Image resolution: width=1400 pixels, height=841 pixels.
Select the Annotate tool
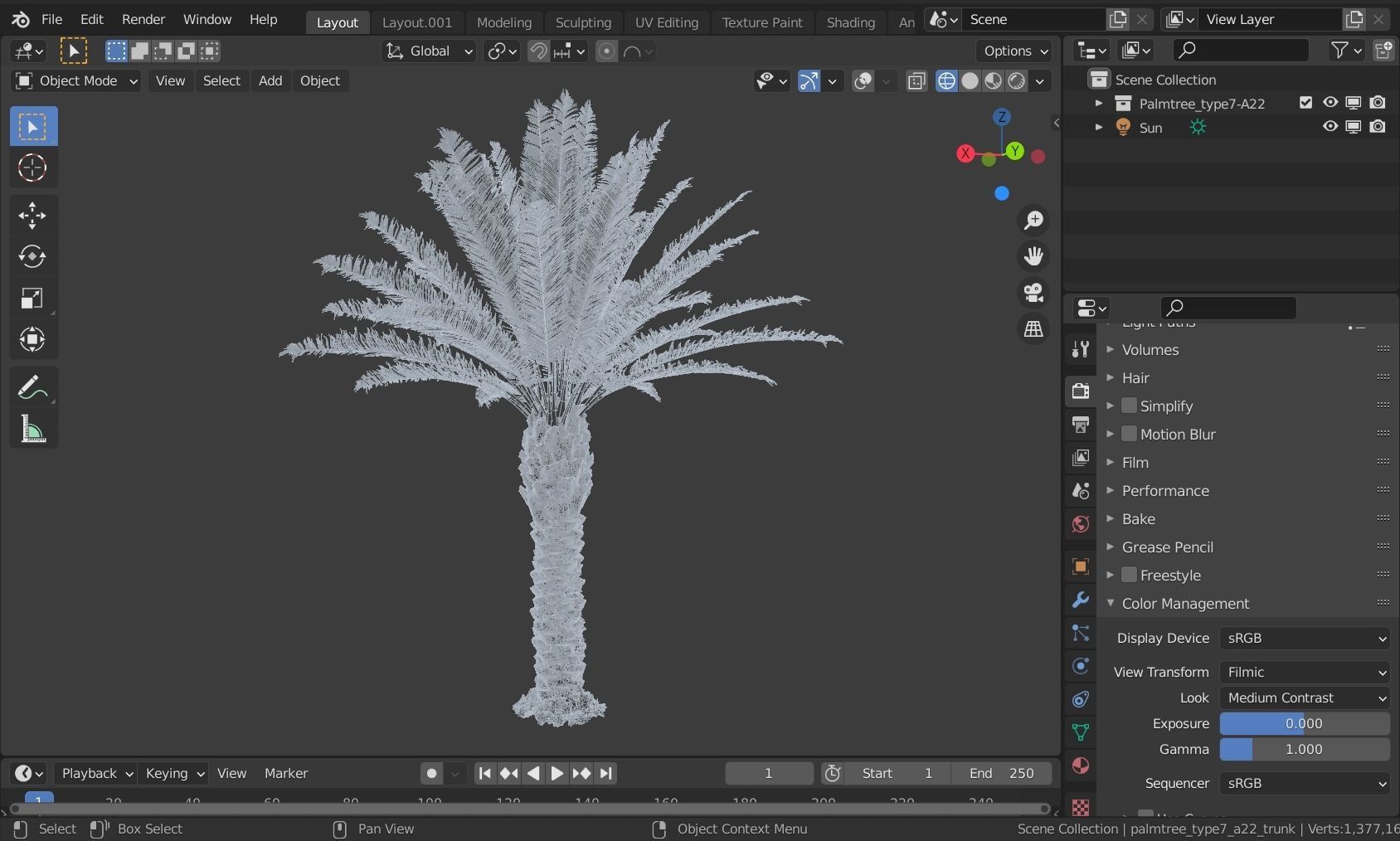(32, 387)
